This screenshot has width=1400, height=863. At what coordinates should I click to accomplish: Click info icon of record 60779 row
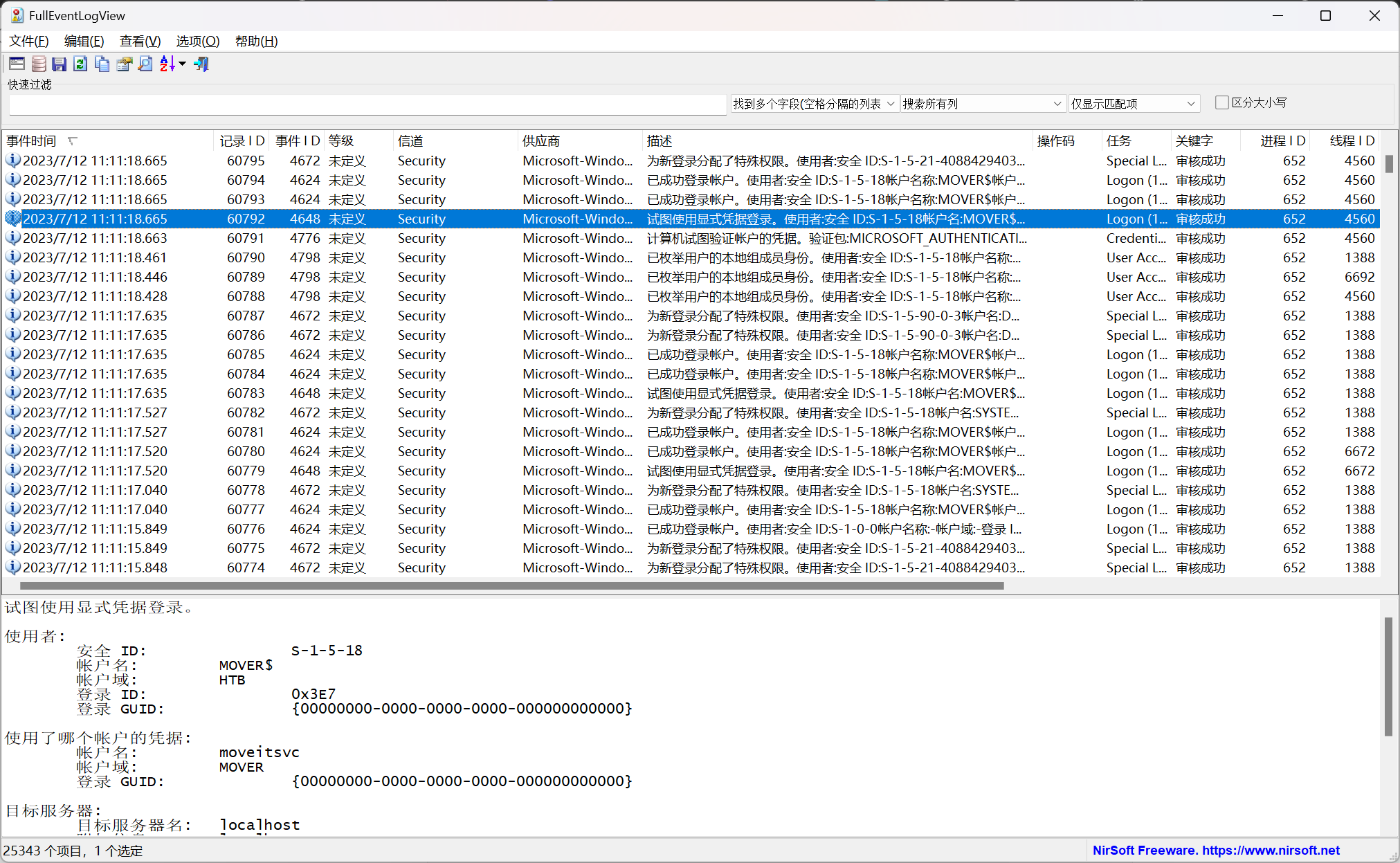pyautogui.click(x=12, y=471)
